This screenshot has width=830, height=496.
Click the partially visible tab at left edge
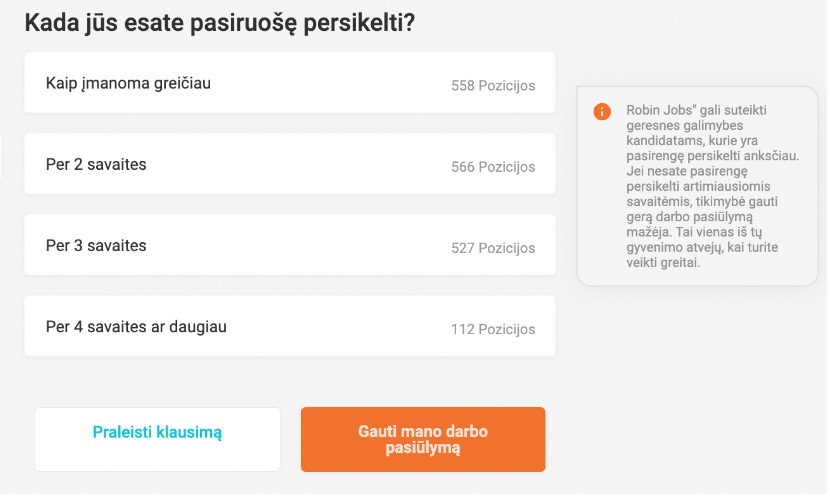[1, 157]
